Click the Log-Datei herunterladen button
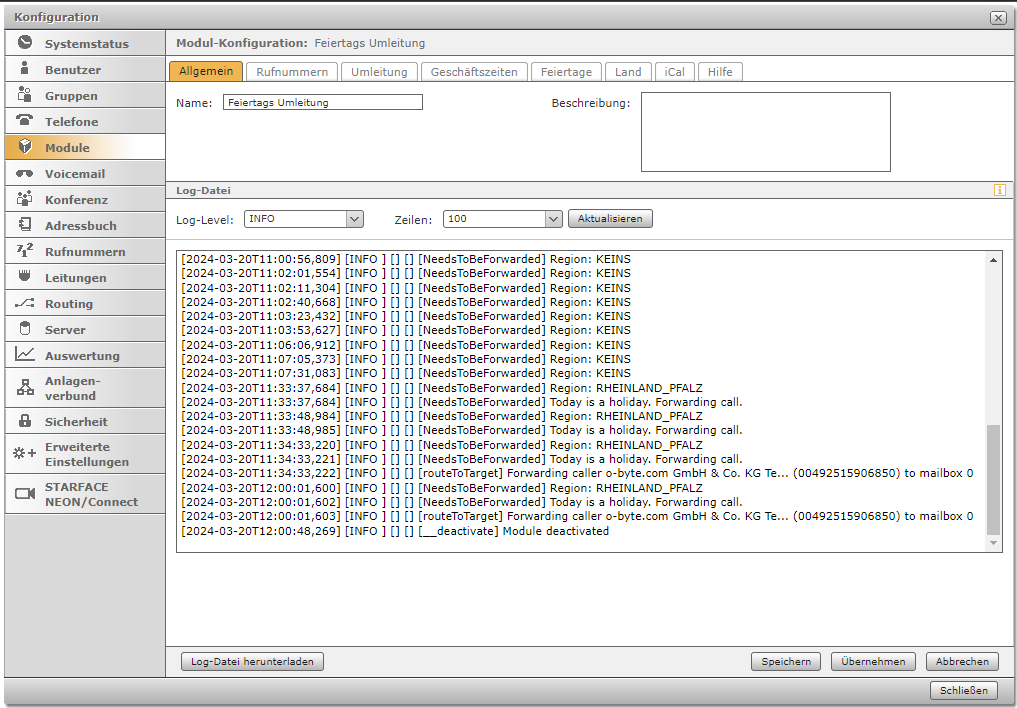The image size is (1017, 708). [x=252, y=661]
